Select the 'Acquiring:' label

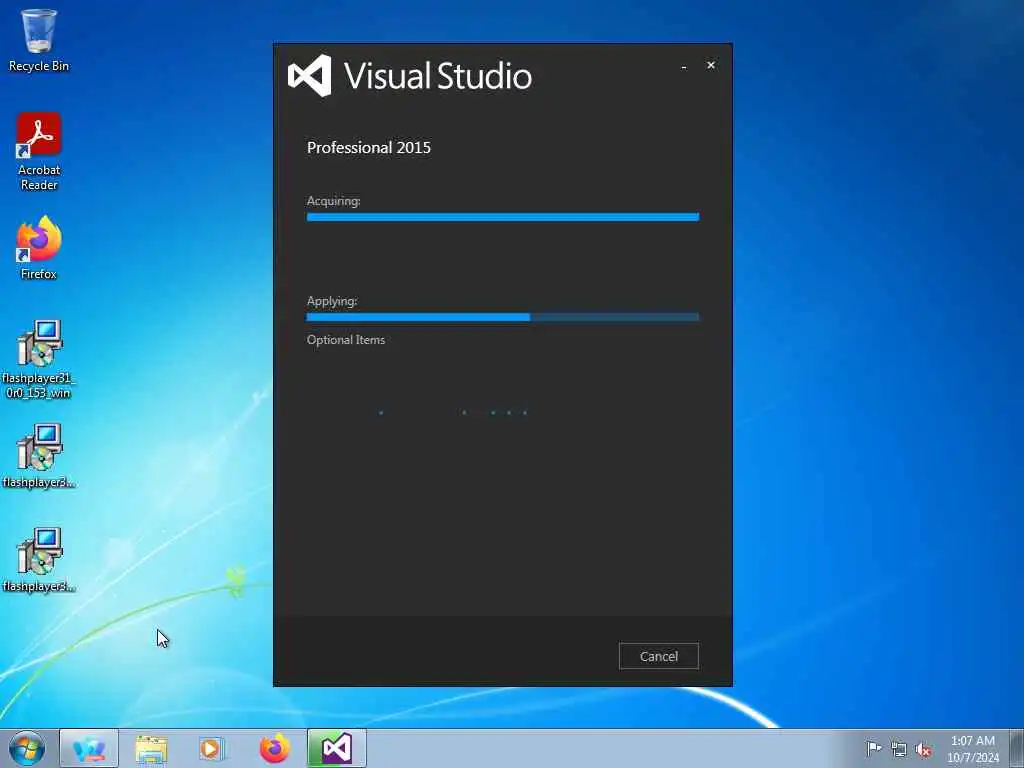click(334, 201)
